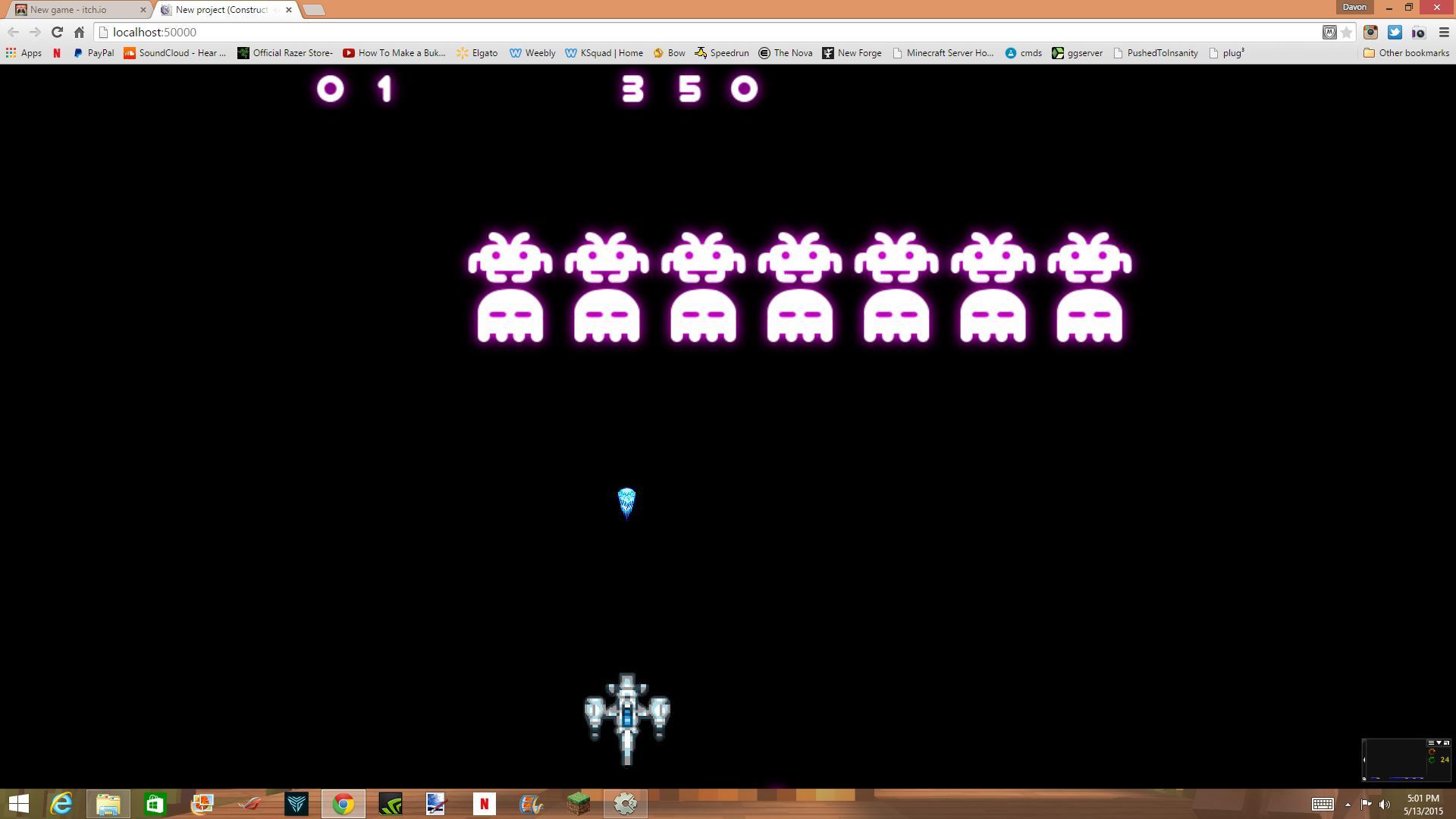The image size is (1456, 819).
Task: Open the Instagram extension icon
Action: click(1370, 32)
